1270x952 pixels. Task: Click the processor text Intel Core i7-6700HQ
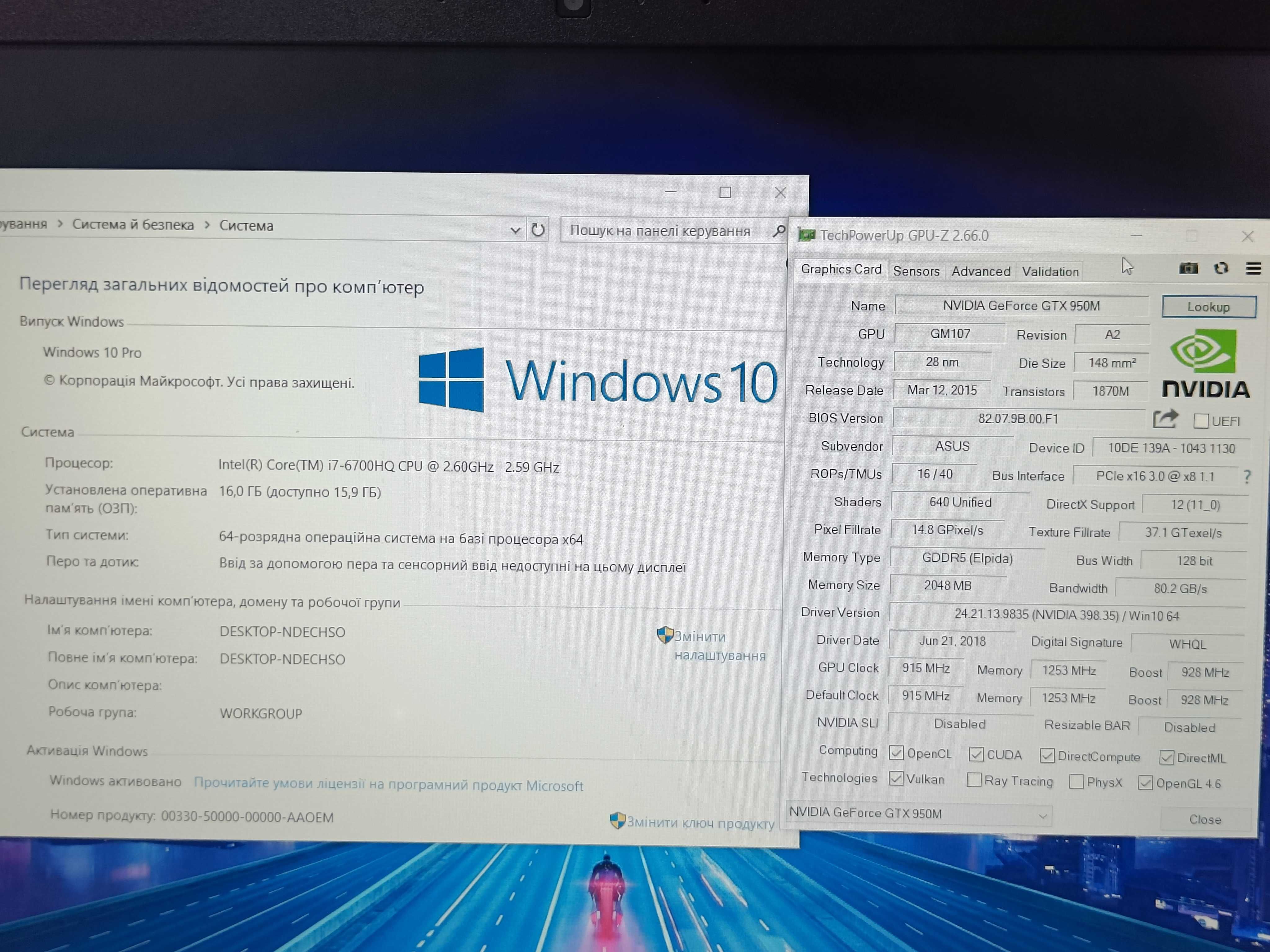pos(389,466)
